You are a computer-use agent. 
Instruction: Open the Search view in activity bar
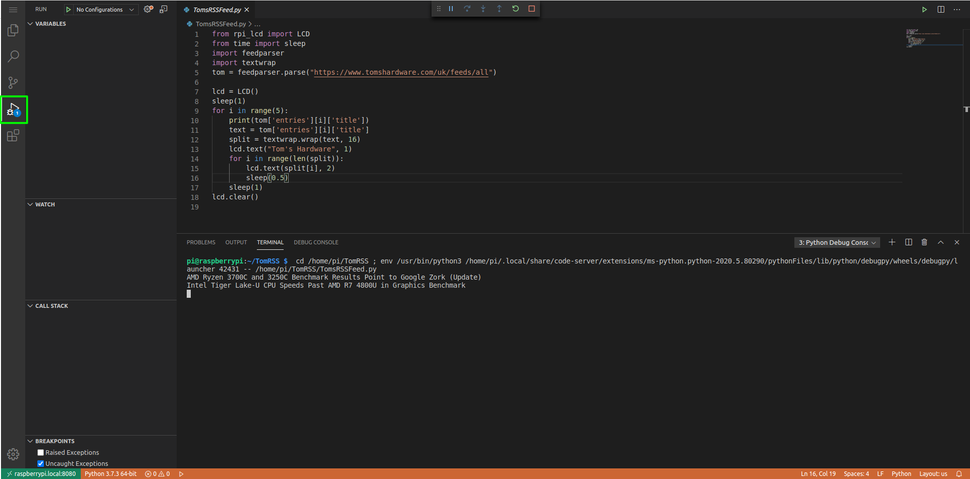[x=13, y=57]
